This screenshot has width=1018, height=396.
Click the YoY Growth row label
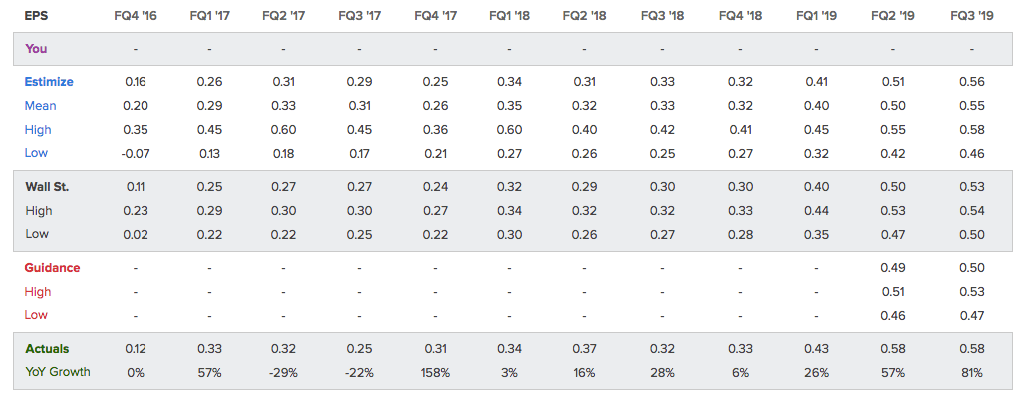point(58,372)
